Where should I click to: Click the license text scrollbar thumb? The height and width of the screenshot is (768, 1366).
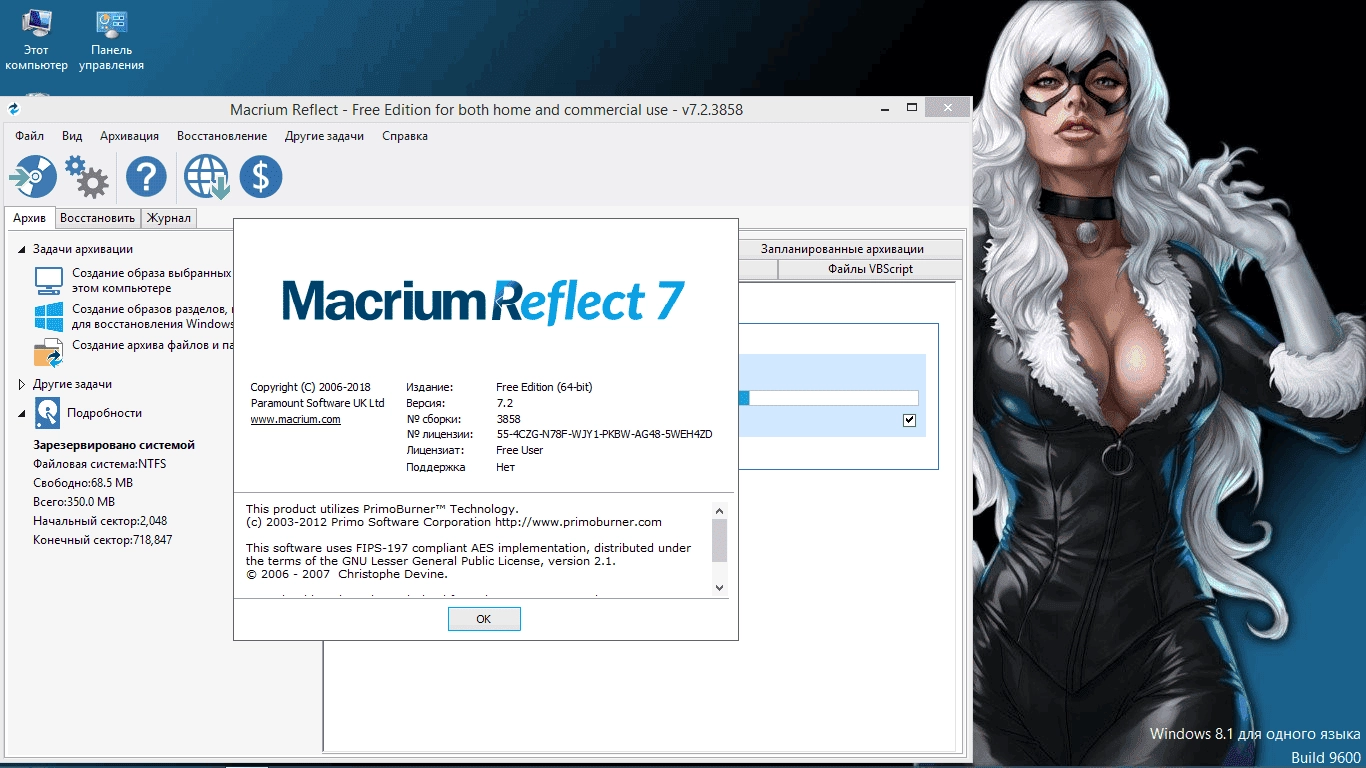(719, 540)
